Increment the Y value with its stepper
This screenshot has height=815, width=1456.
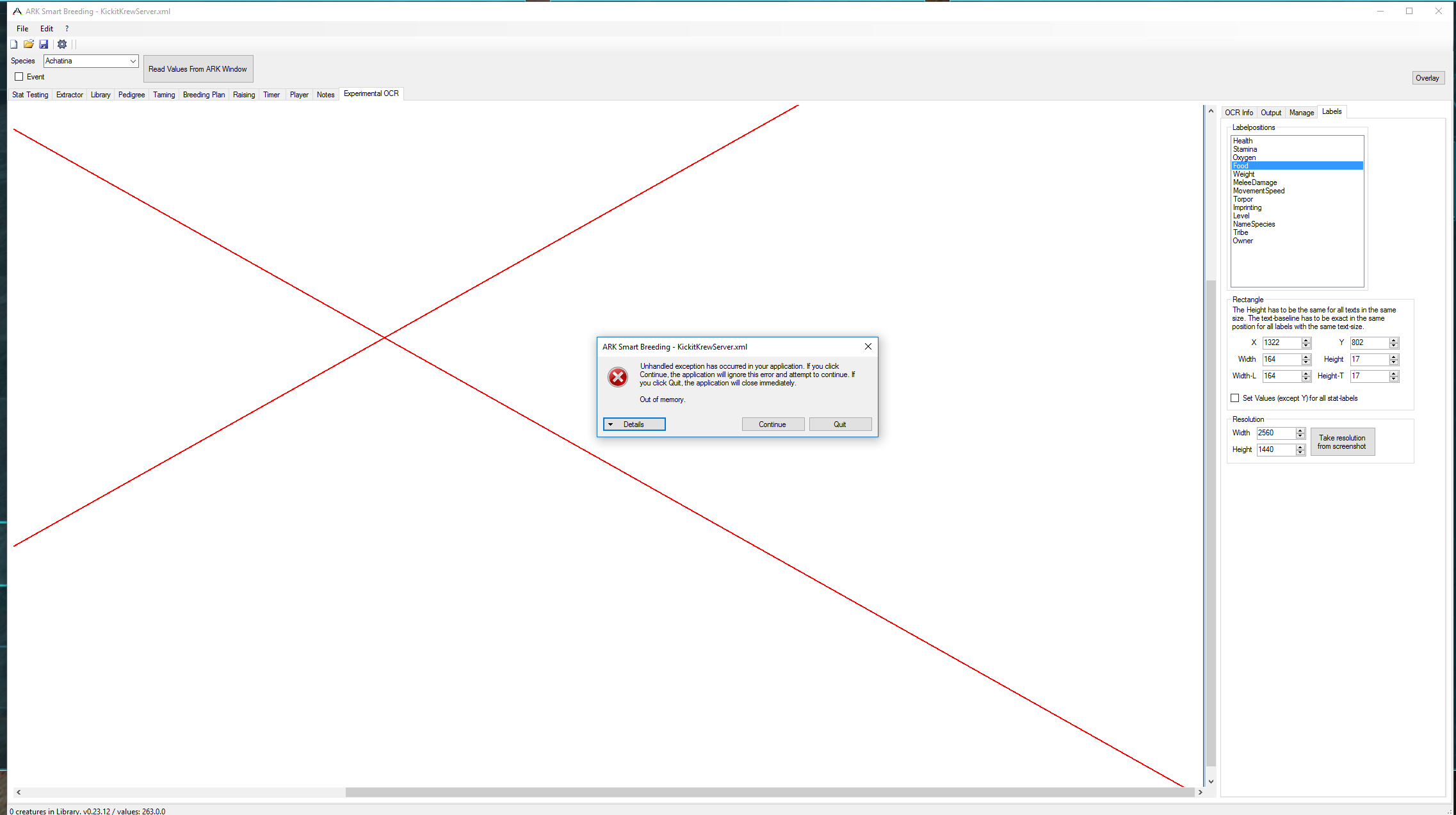pyautogui.click(x=1393, y=340)
